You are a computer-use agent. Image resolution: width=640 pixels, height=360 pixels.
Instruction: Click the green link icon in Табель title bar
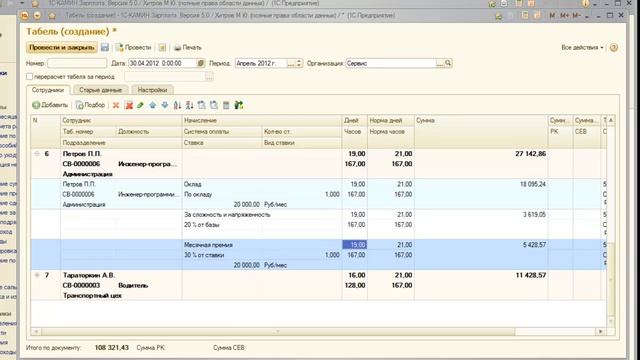(498, 16)
